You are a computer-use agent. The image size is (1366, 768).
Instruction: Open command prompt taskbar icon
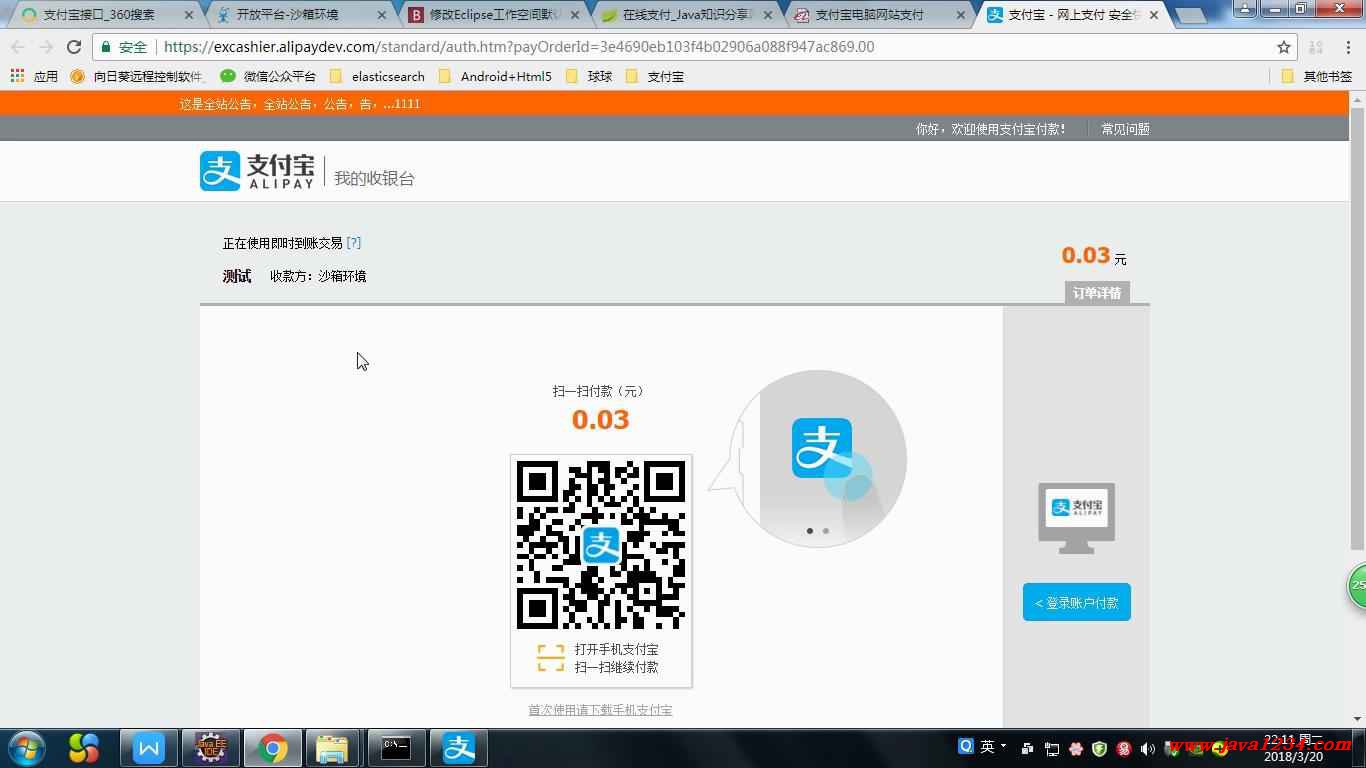[x=396, y=748]
